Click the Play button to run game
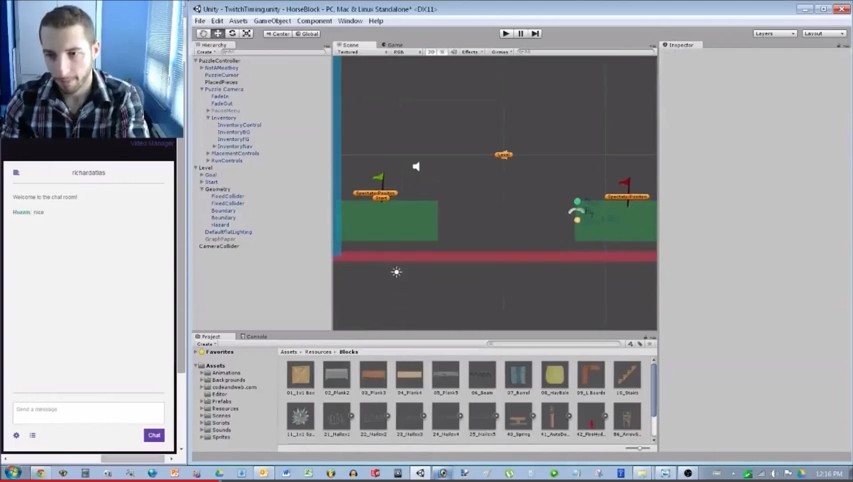The width and height of the screenshot is (853, 482). tap(505, 33)
